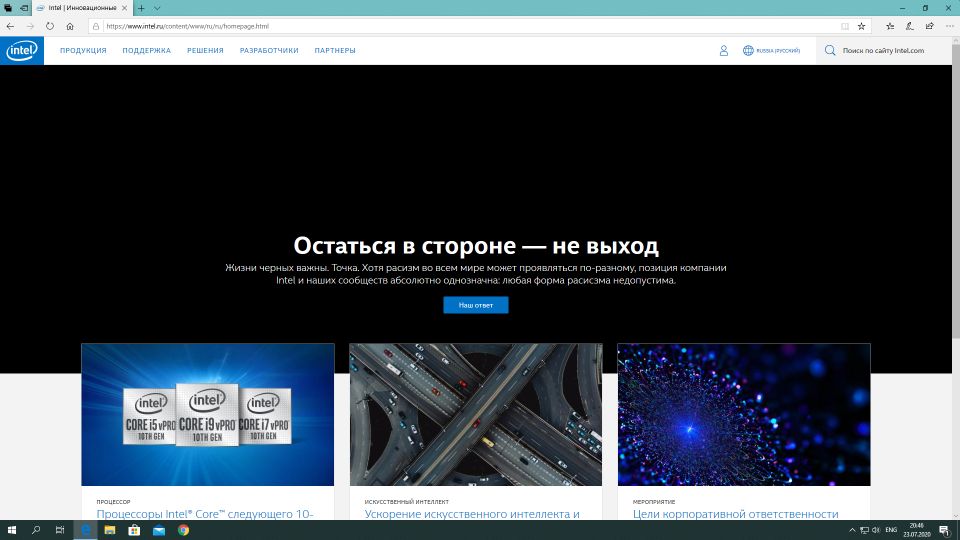This screenshot has width=960, height=540.
Task: Click the volume icon in system tray
Action: click(876, 530)
